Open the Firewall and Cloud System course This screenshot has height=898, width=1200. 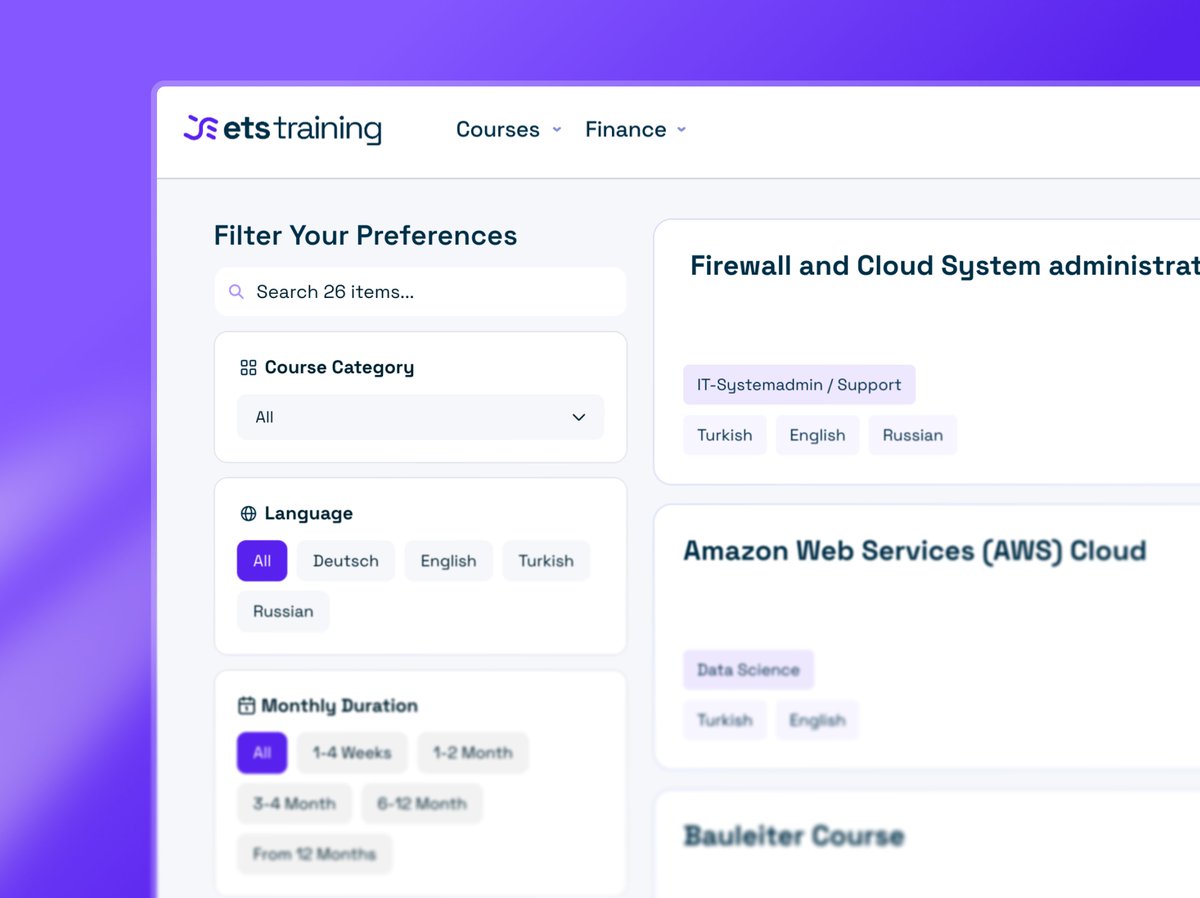[x=944, y=266]
